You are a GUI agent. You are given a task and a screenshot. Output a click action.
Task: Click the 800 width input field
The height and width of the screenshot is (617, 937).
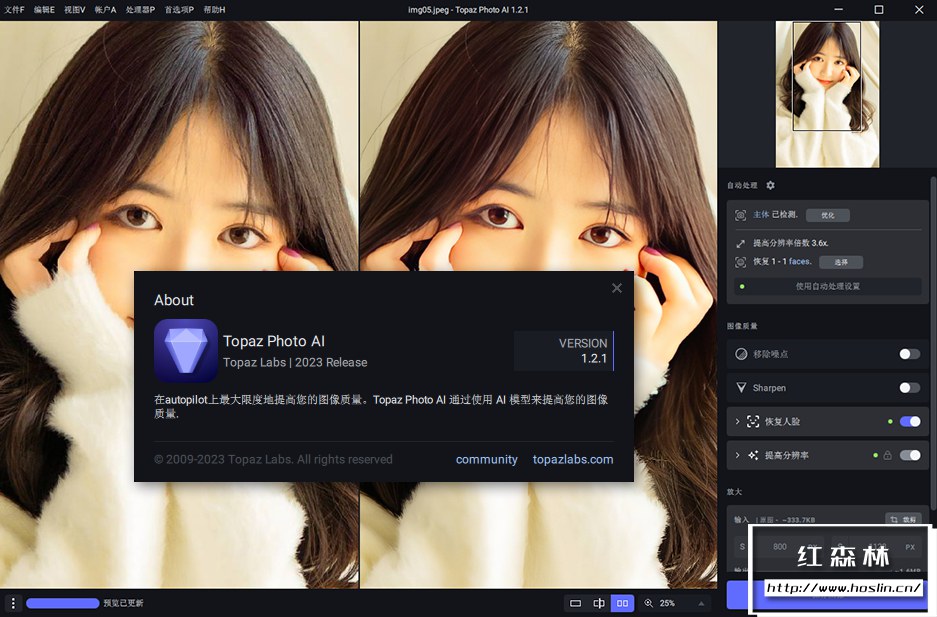coord(780,547)
